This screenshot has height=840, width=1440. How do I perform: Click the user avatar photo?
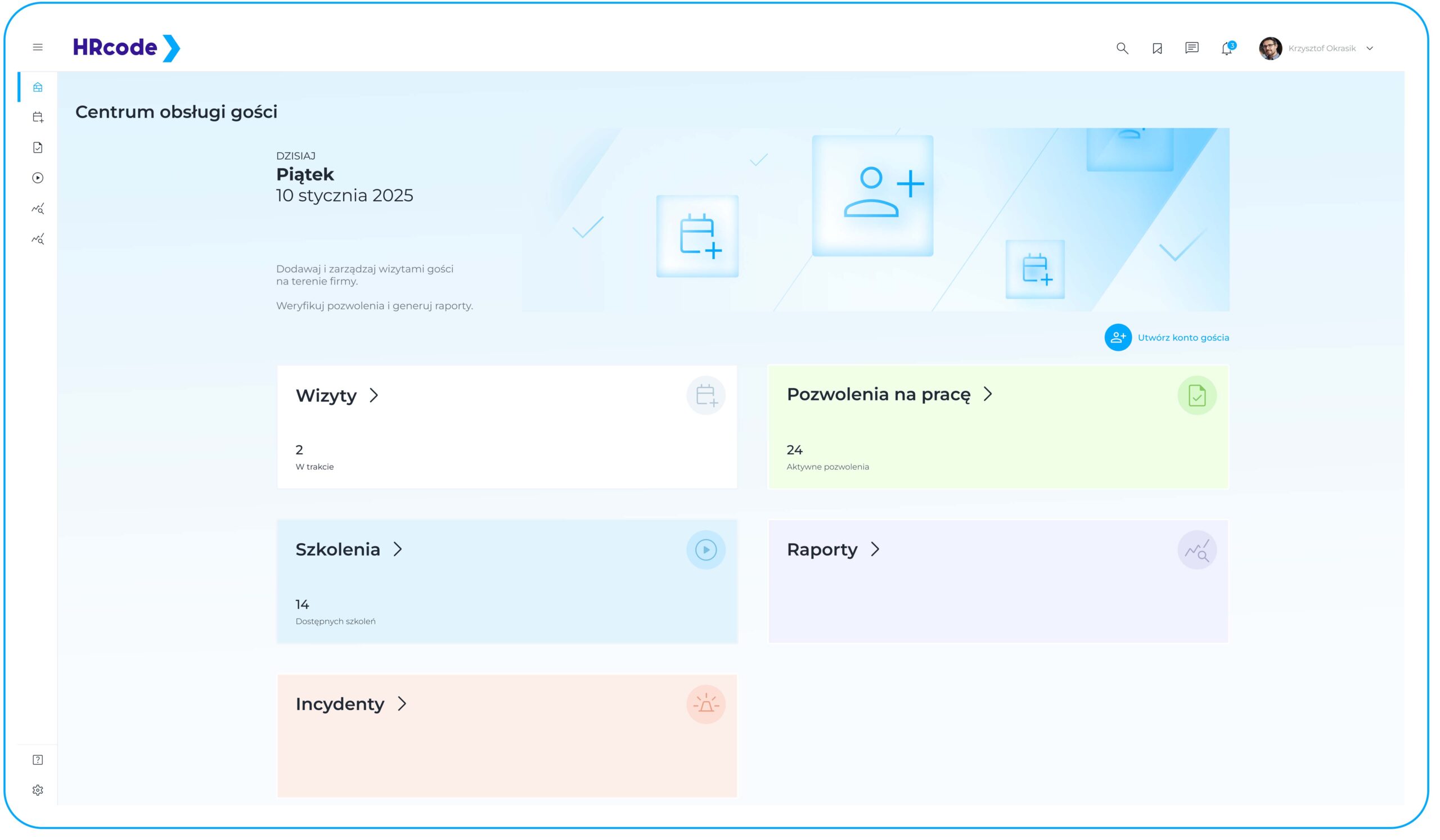coord(1270,48)
